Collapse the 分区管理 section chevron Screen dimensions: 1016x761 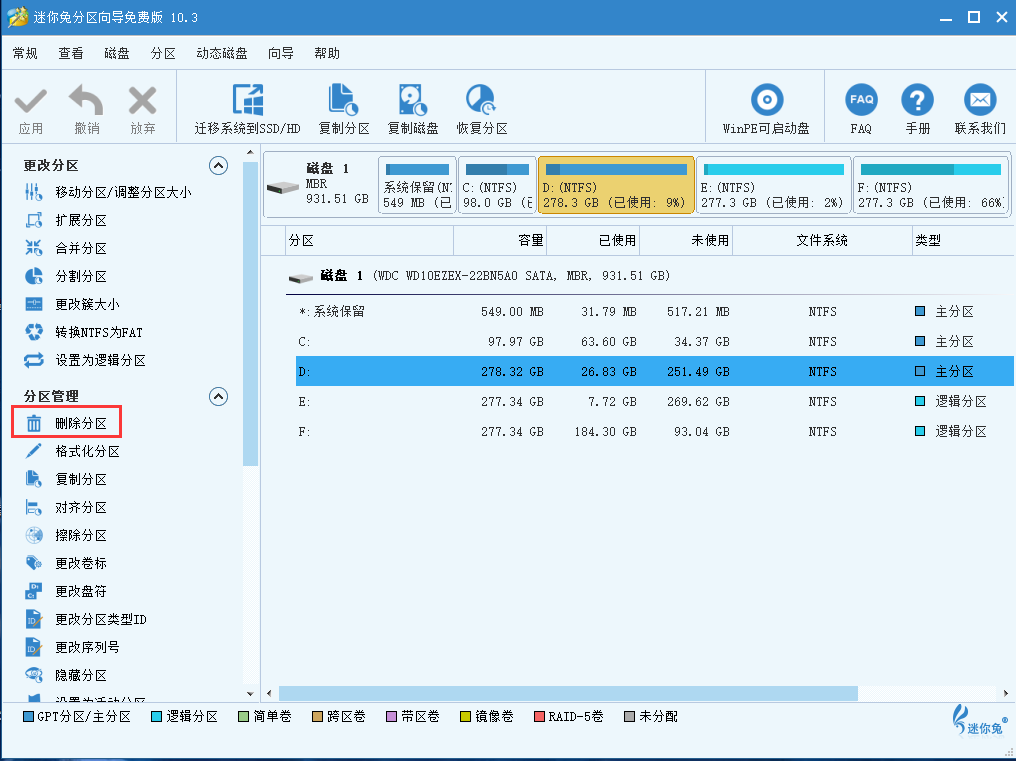coord(218,397)
